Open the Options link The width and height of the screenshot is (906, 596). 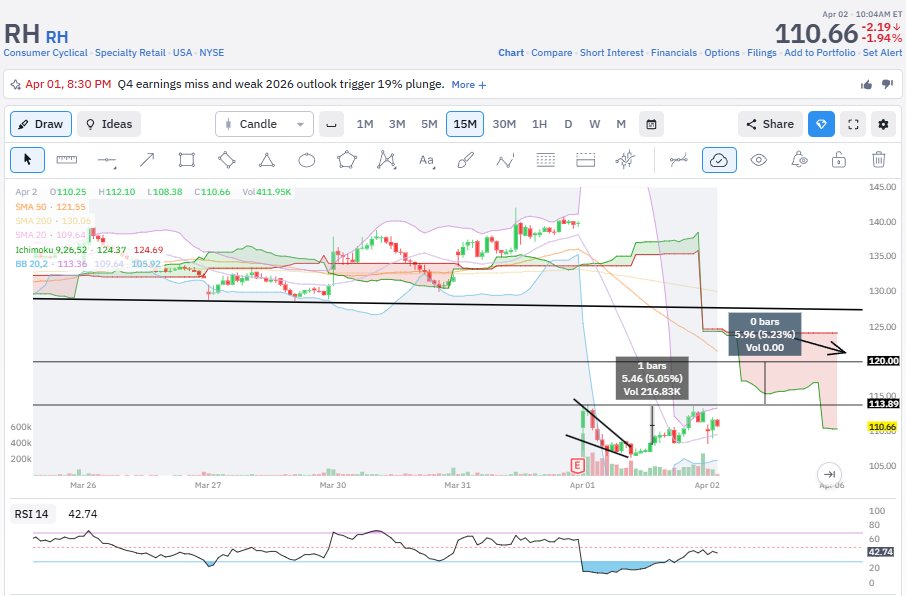tap(722, 53)
